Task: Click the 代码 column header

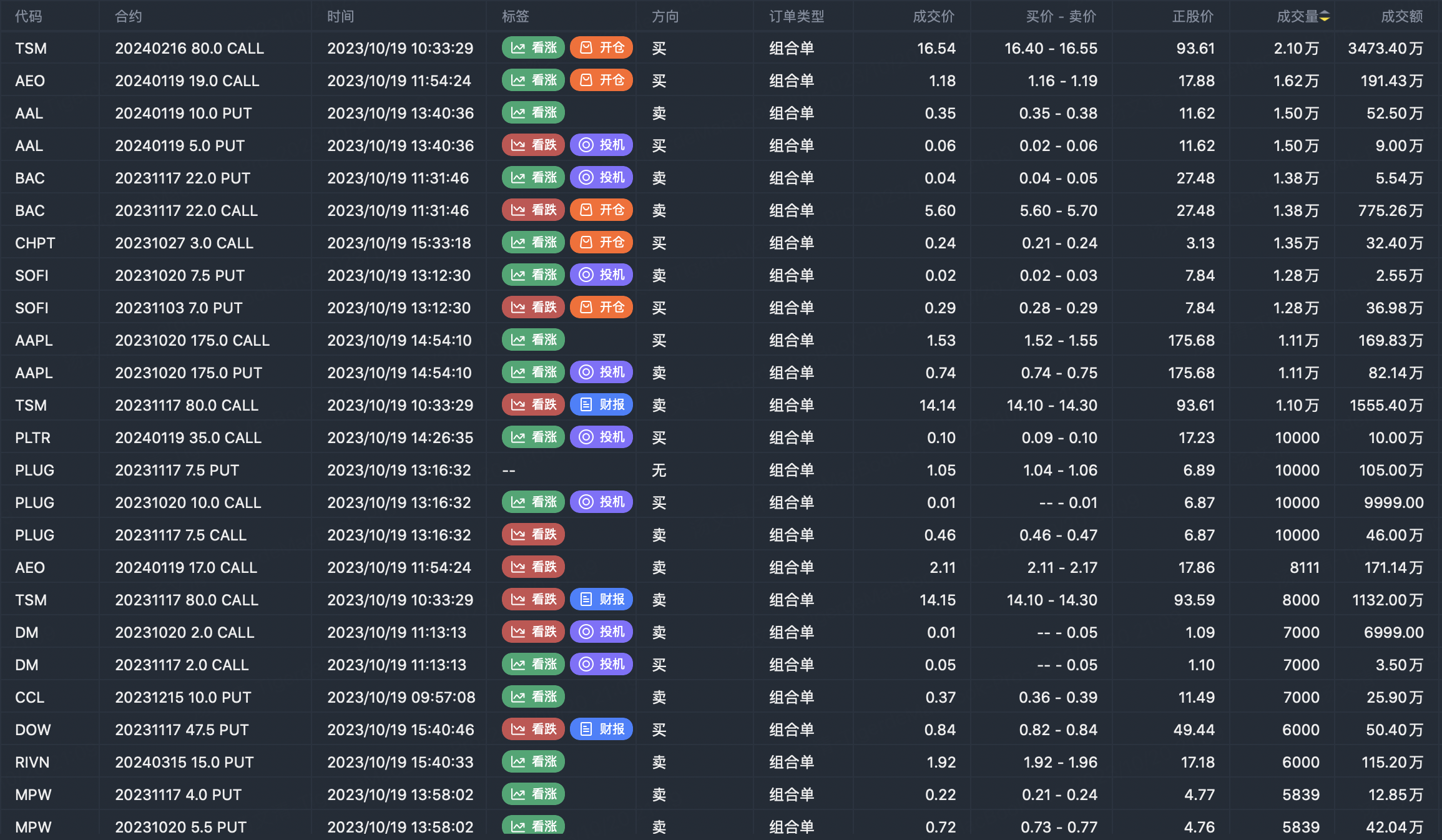Action: click(29, 17)
